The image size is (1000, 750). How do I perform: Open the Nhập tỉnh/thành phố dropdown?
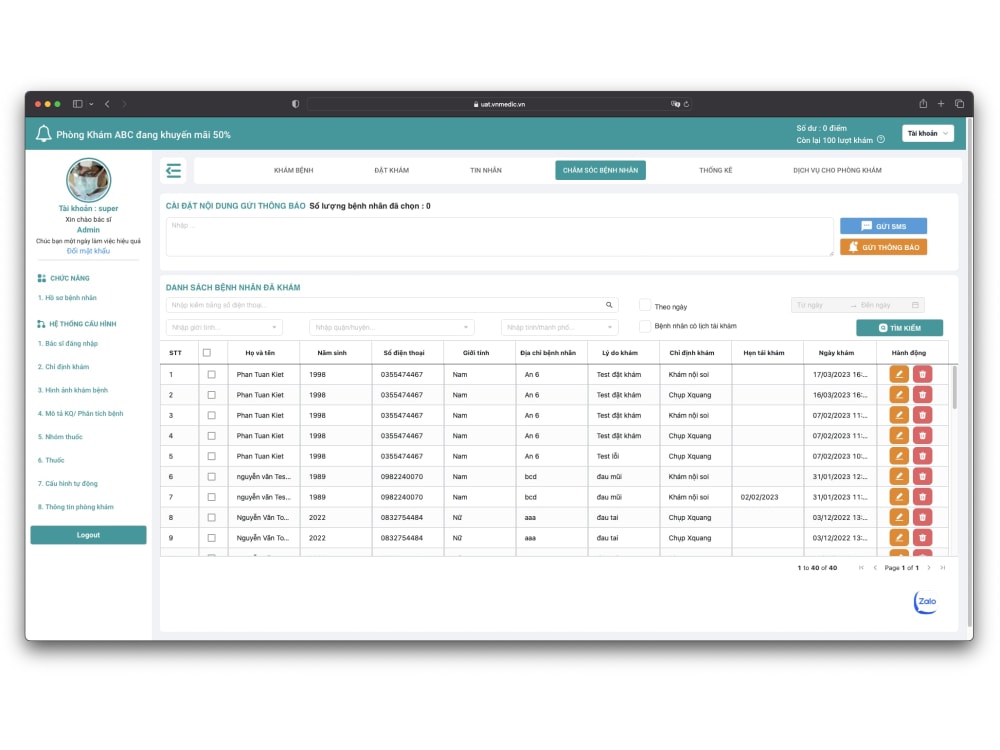(x=559, y=327)
